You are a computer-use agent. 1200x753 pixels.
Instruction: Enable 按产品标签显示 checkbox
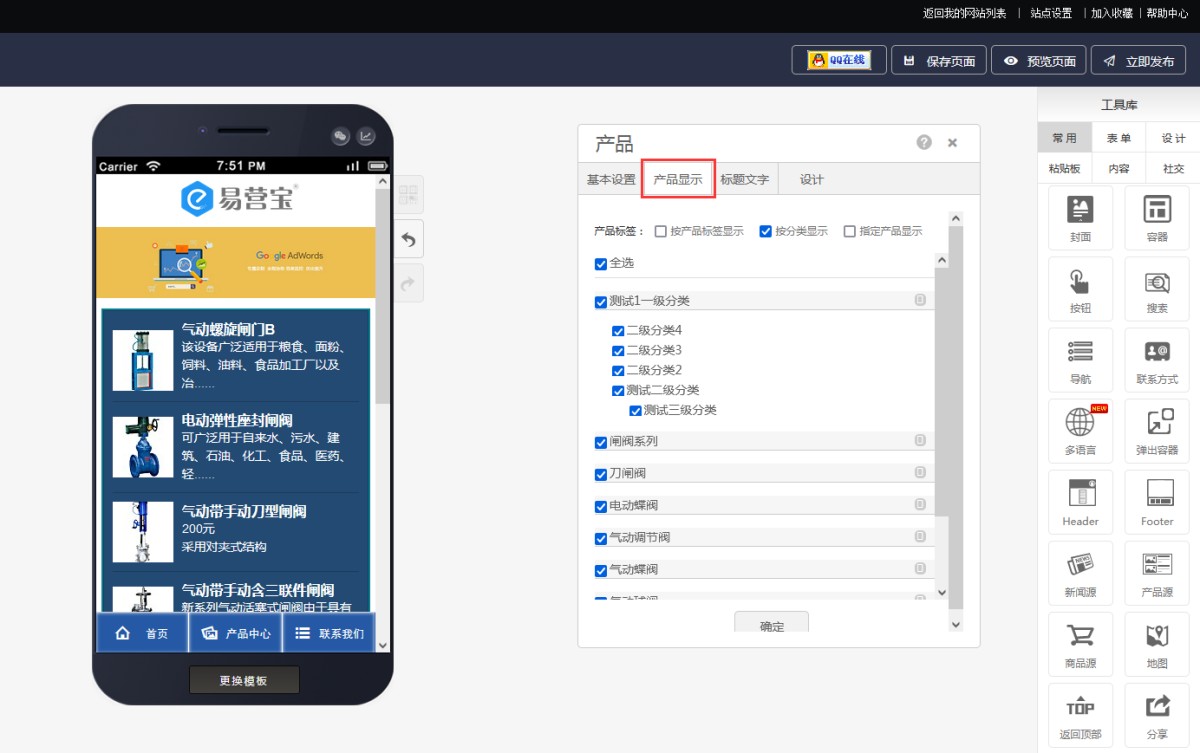coord(660,231)
